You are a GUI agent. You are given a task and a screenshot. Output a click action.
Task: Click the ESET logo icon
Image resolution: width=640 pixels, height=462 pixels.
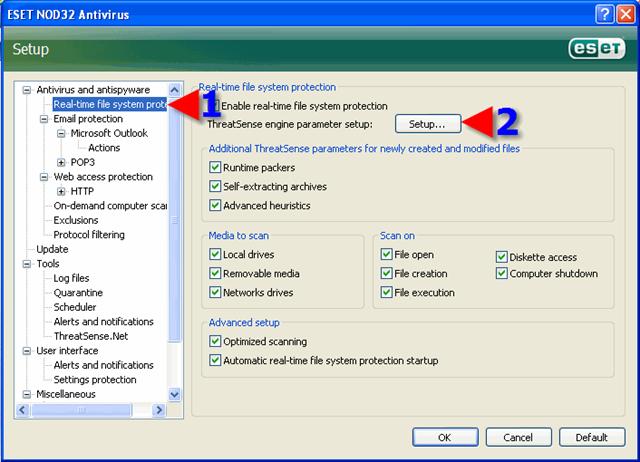coord(596,50)
